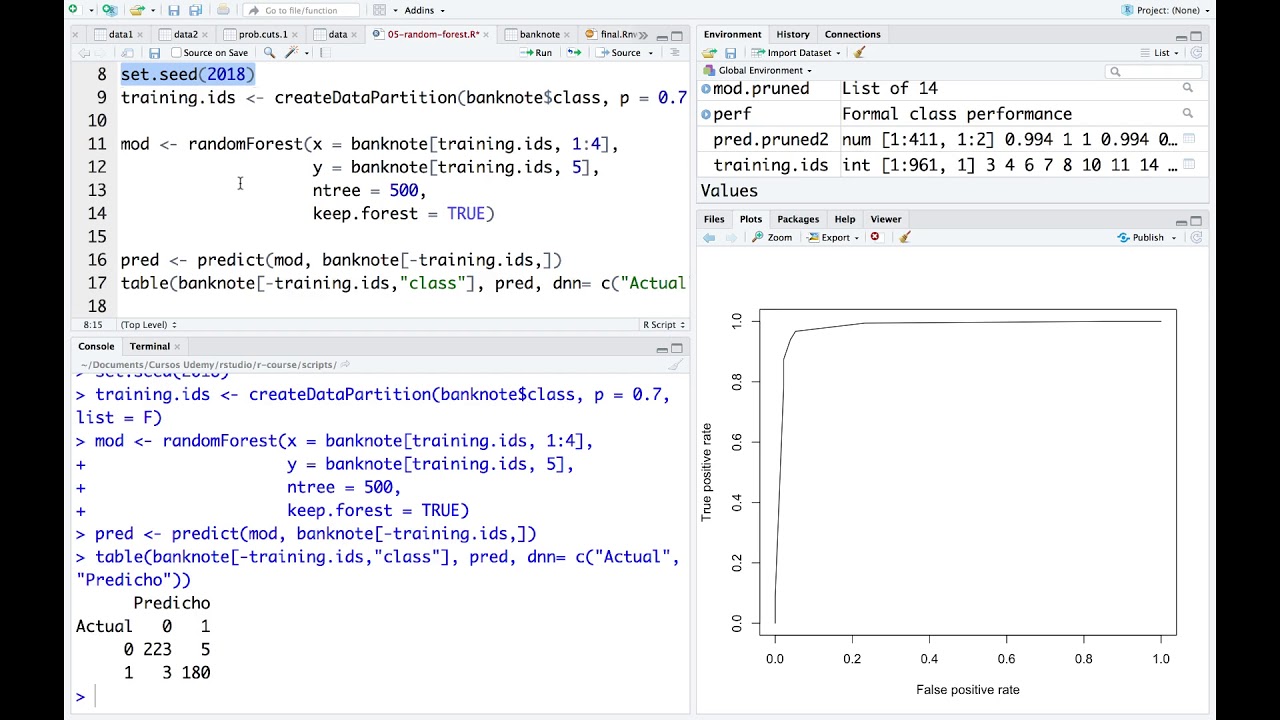Click the Open File folder icon

tap(137, 10)
